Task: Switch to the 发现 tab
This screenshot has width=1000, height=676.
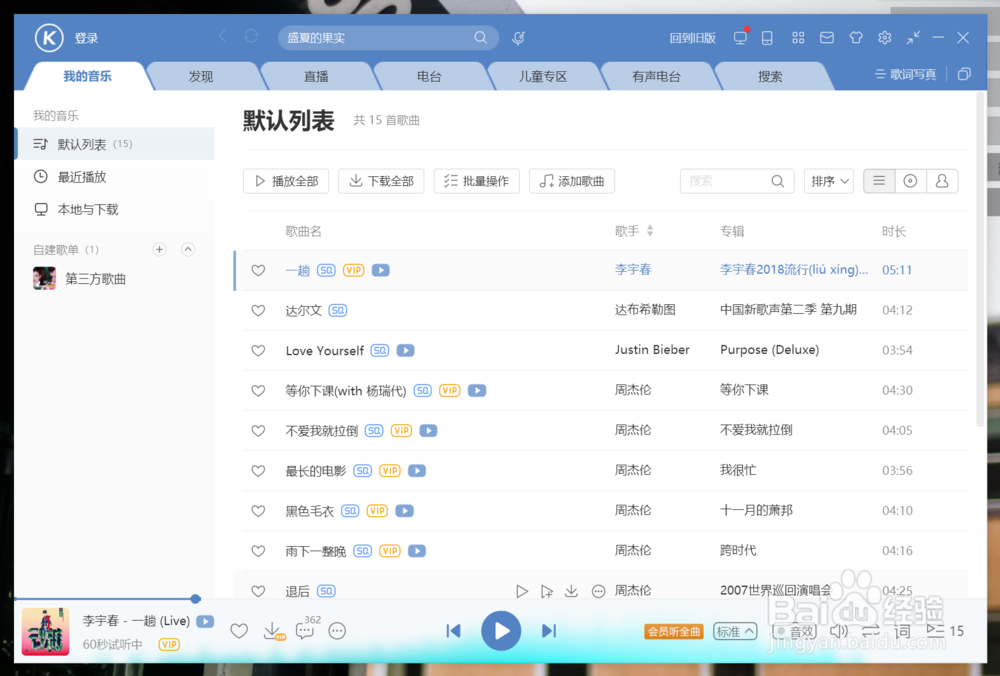Action: 201,77
